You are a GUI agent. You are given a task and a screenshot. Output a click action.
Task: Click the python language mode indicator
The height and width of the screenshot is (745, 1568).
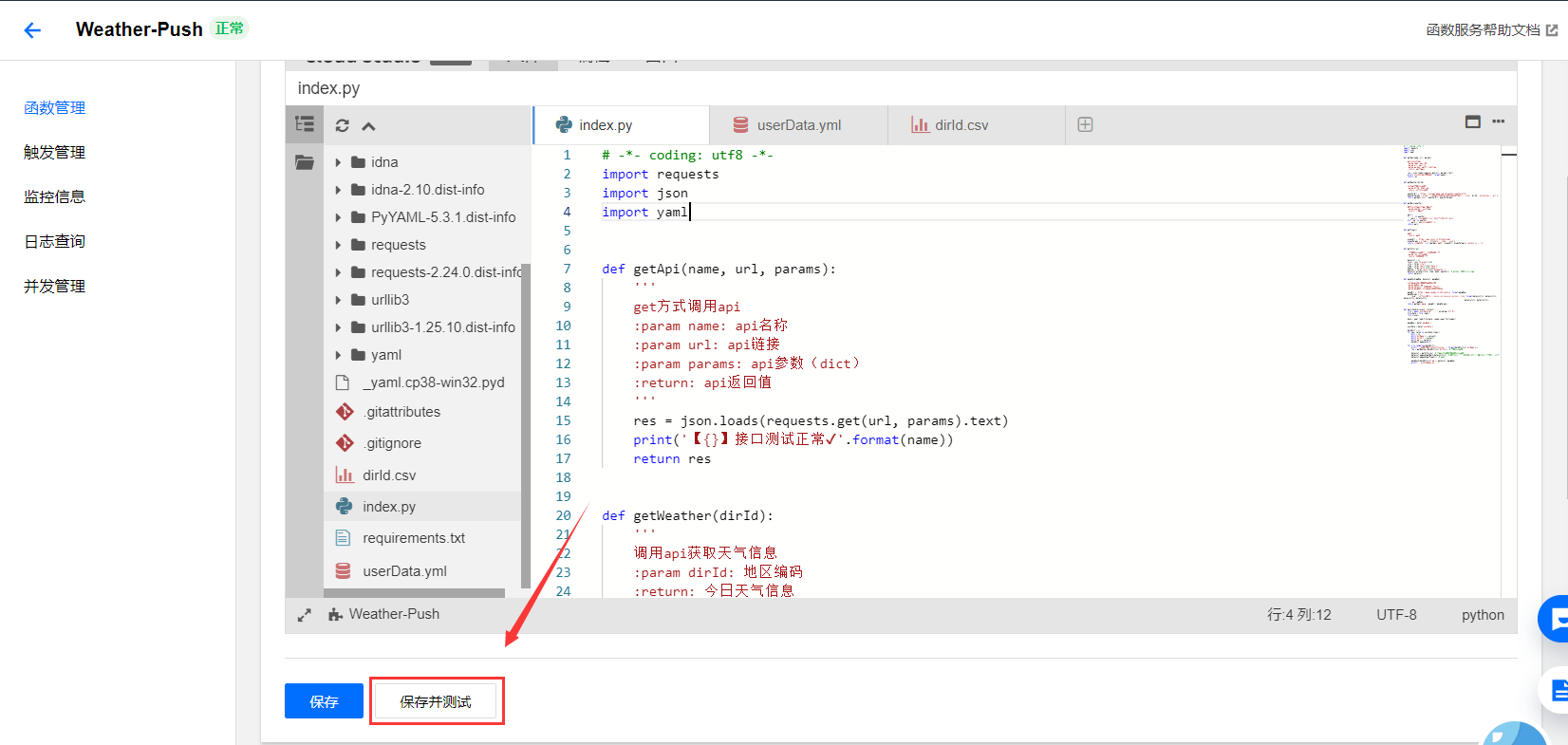pos(1483,615)
